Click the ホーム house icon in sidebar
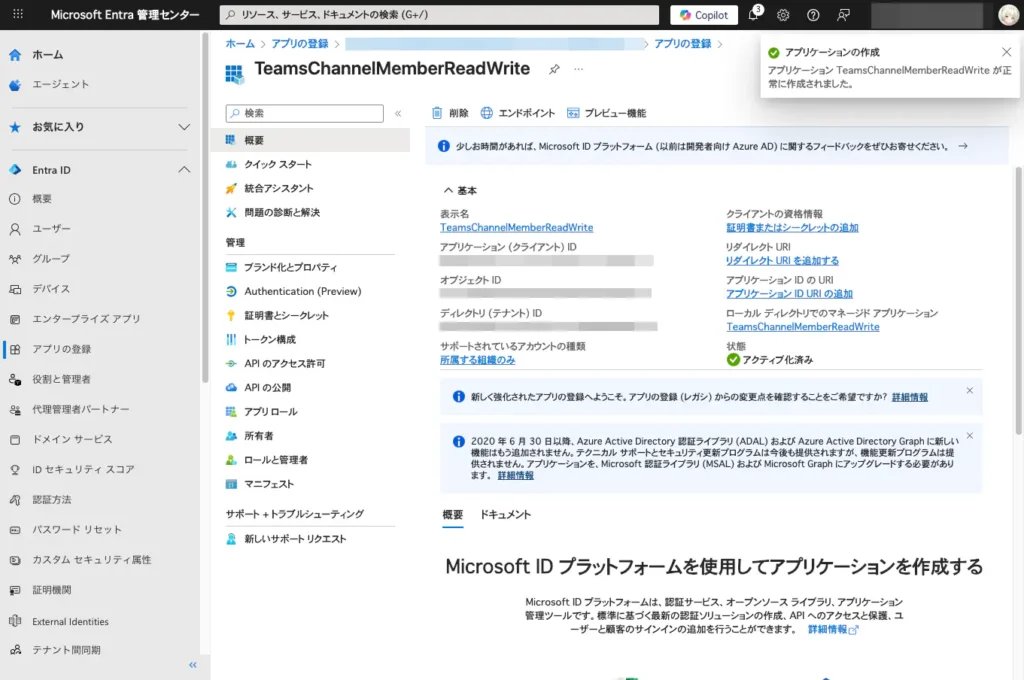 click(15, 55)
